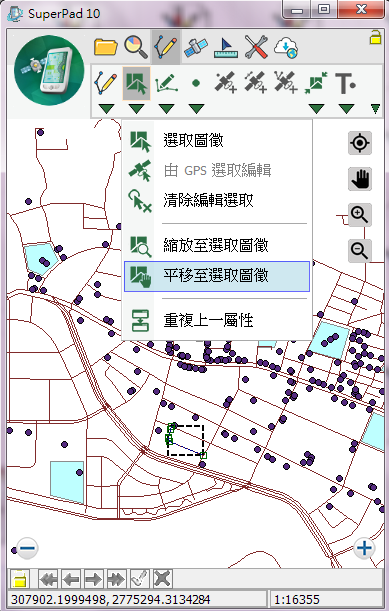Choose 清除編輯選取 menu item
Viewport: 389px width, 611px height.
[x=217, y=200]
